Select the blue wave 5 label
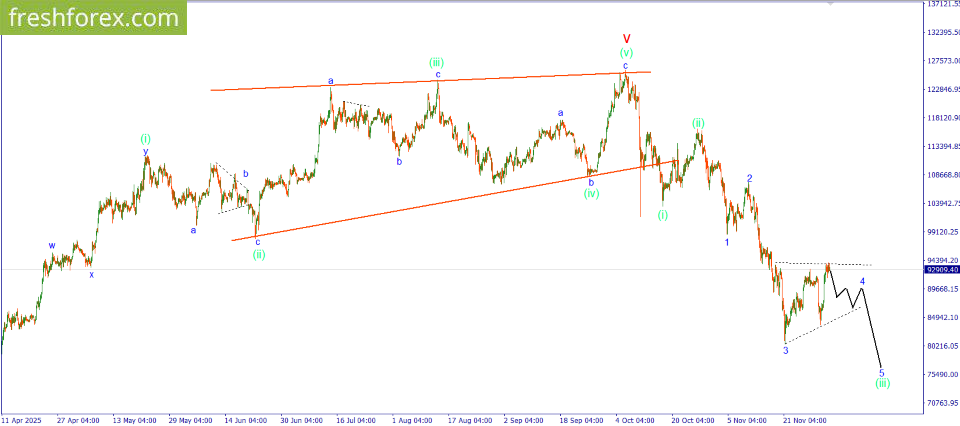960x426 pixels. tap(881, 371)
